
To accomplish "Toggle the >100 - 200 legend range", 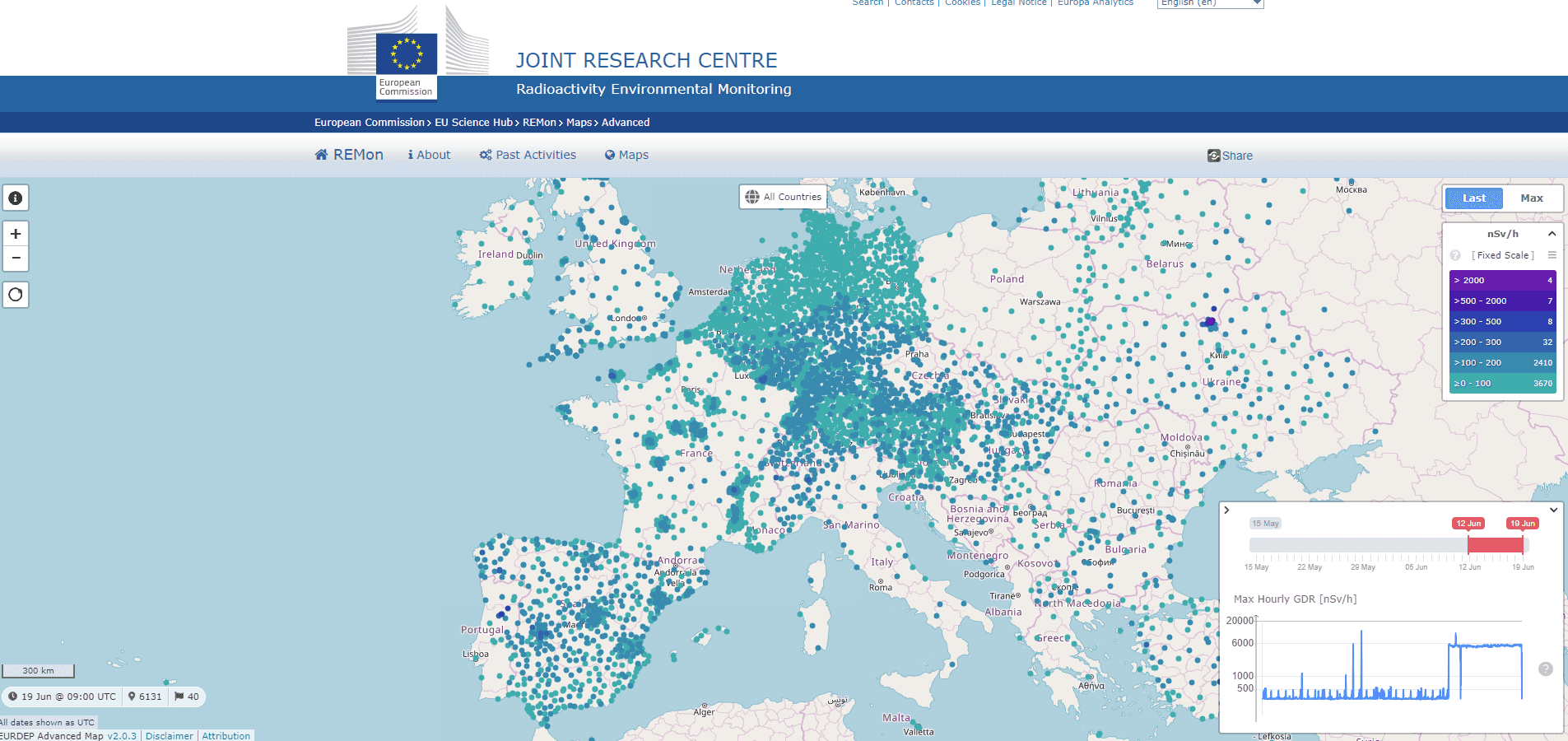I will (1502, 362).
